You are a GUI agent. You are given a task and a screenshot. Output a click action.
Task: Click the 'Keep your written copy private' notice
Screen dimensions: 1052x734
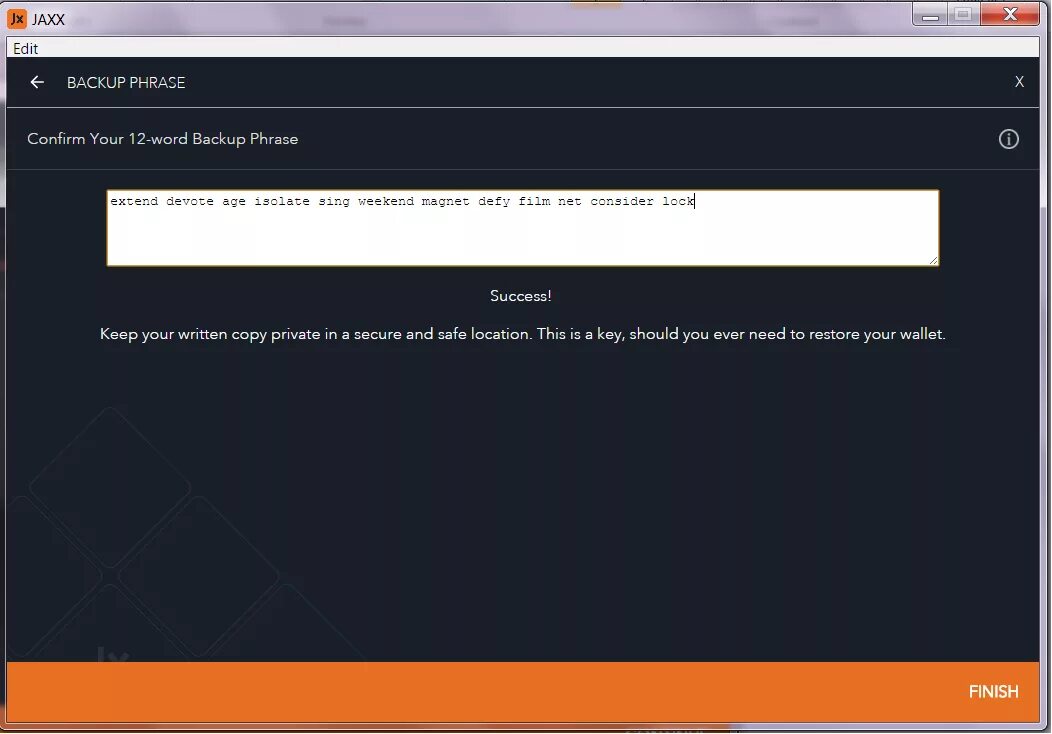tap(523, 334)
